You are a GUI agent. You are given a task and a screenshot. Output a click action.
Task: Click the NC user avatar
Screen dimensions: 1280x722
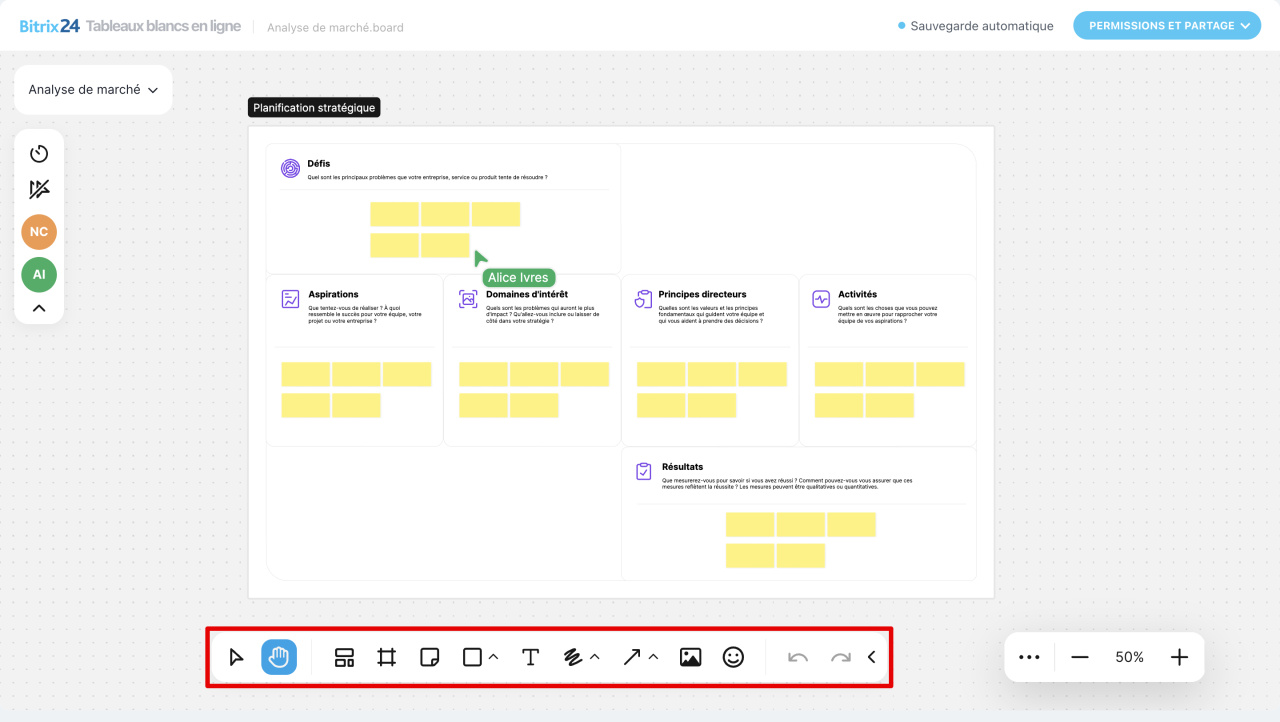click(x=39, y=232)
